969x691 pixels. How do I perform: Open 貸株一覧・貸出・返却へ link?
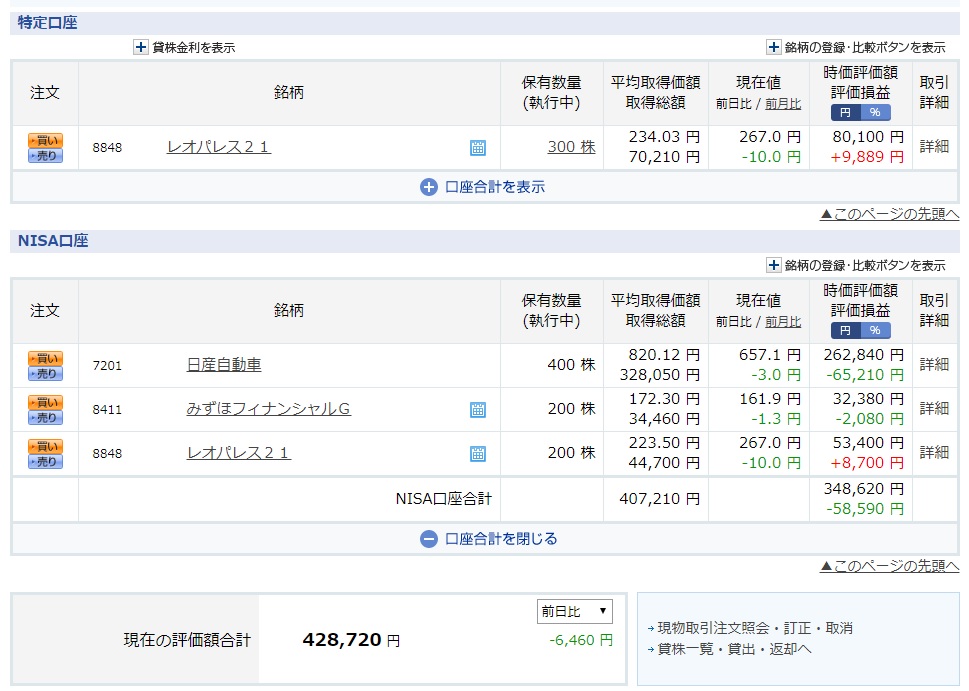(734, 649)
